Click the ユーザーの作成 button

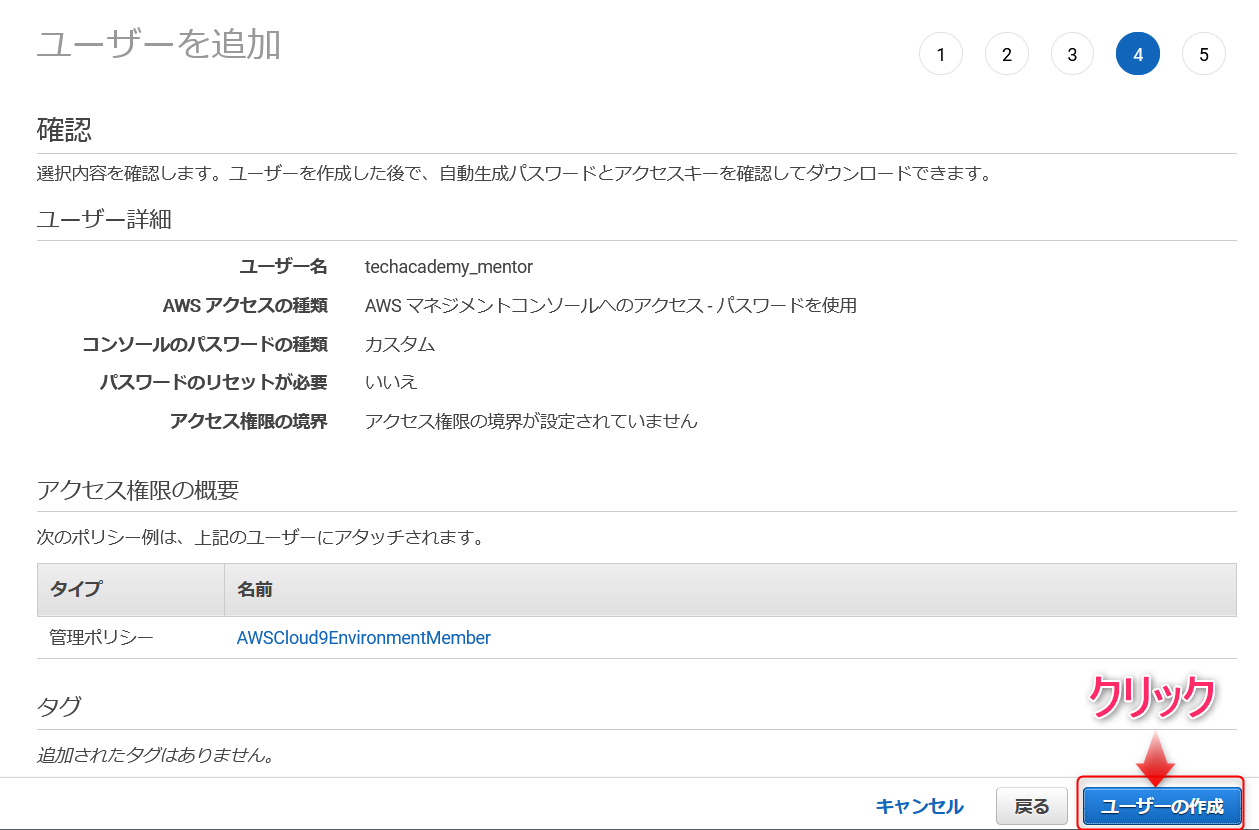pos(1161,806)
